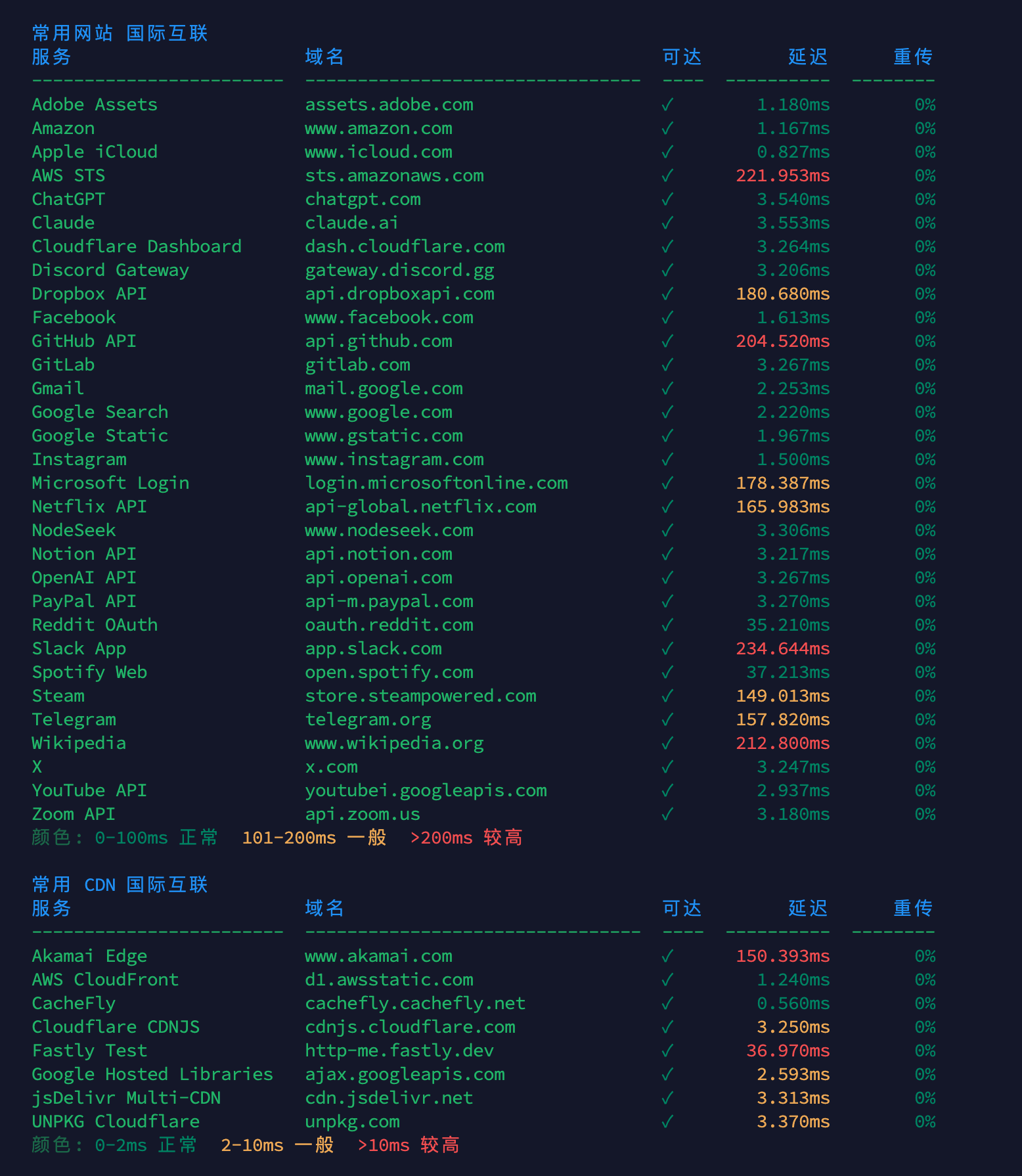Viewport: 1022px width, 1176px height.
Task: Click the '常用网站 国际互联' section heading
Action: (x=120, y=33)
